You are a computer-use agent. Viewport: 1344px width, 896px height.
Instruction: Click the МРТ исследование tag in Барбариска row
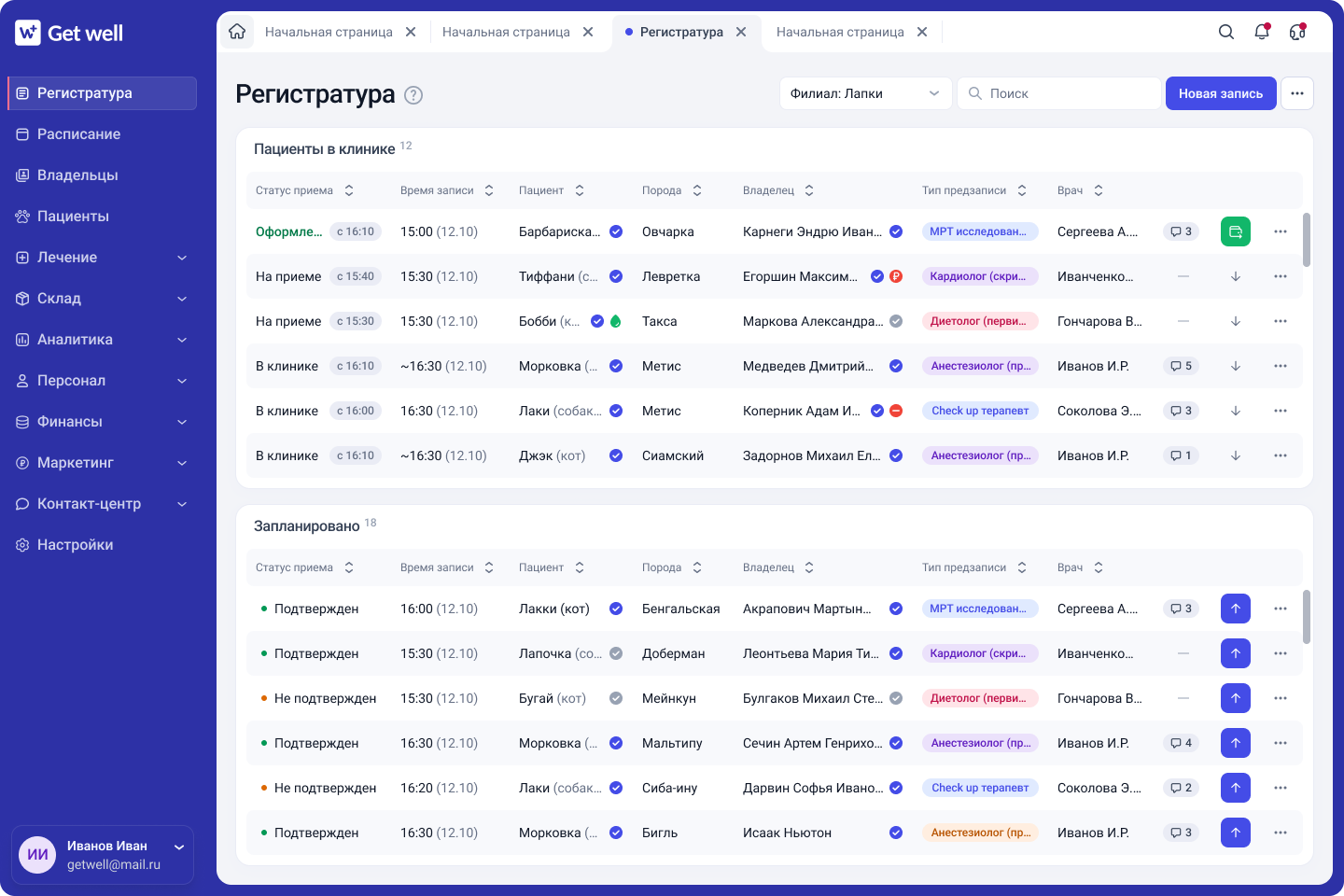point(980,231)
